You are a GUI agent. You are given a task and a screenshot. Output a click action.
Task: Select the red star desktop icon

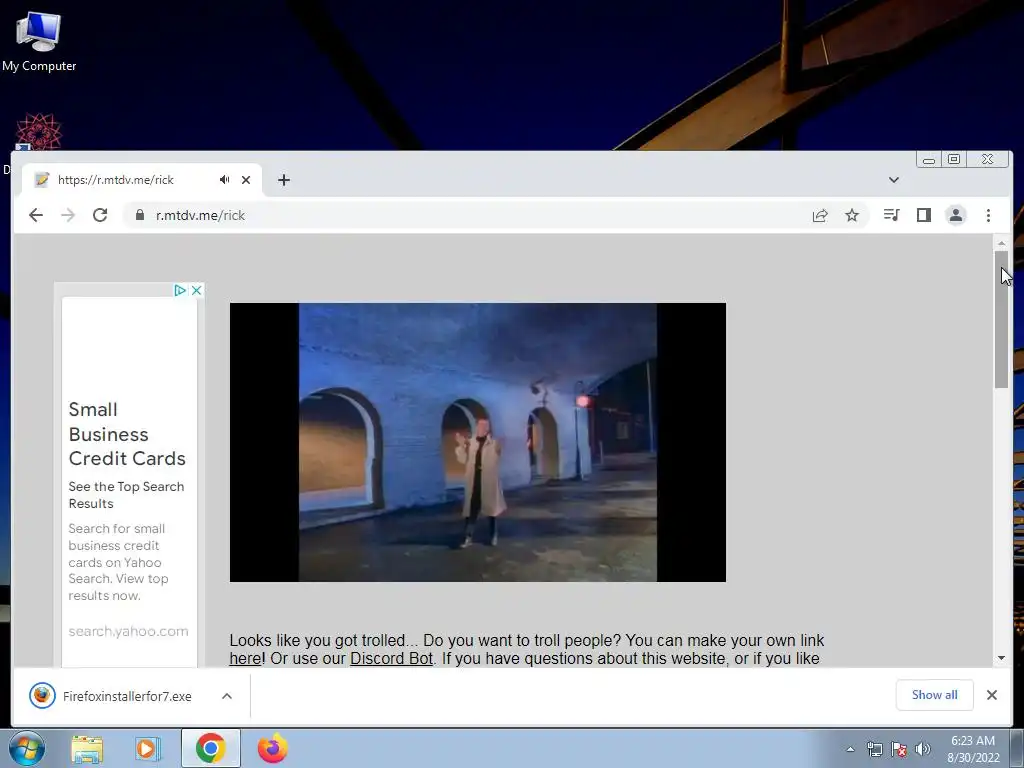click(39, 131)
